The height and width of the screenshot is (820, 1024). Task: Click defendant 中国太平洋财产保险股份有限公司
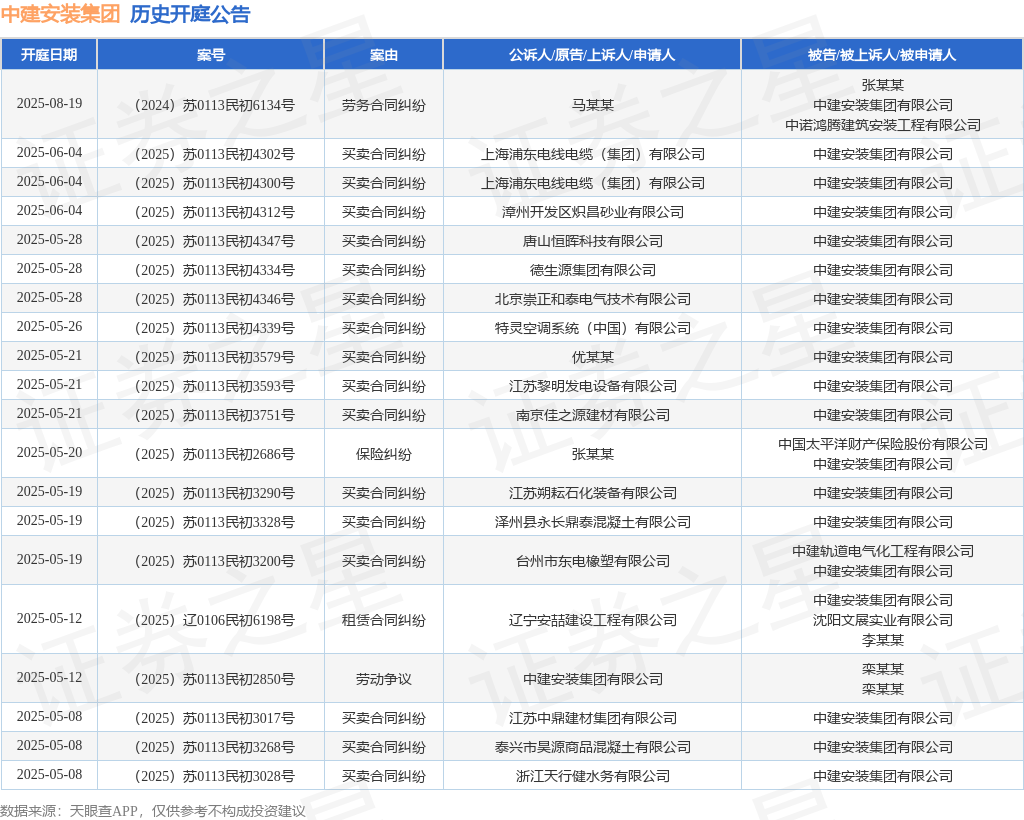coord(882,444)
